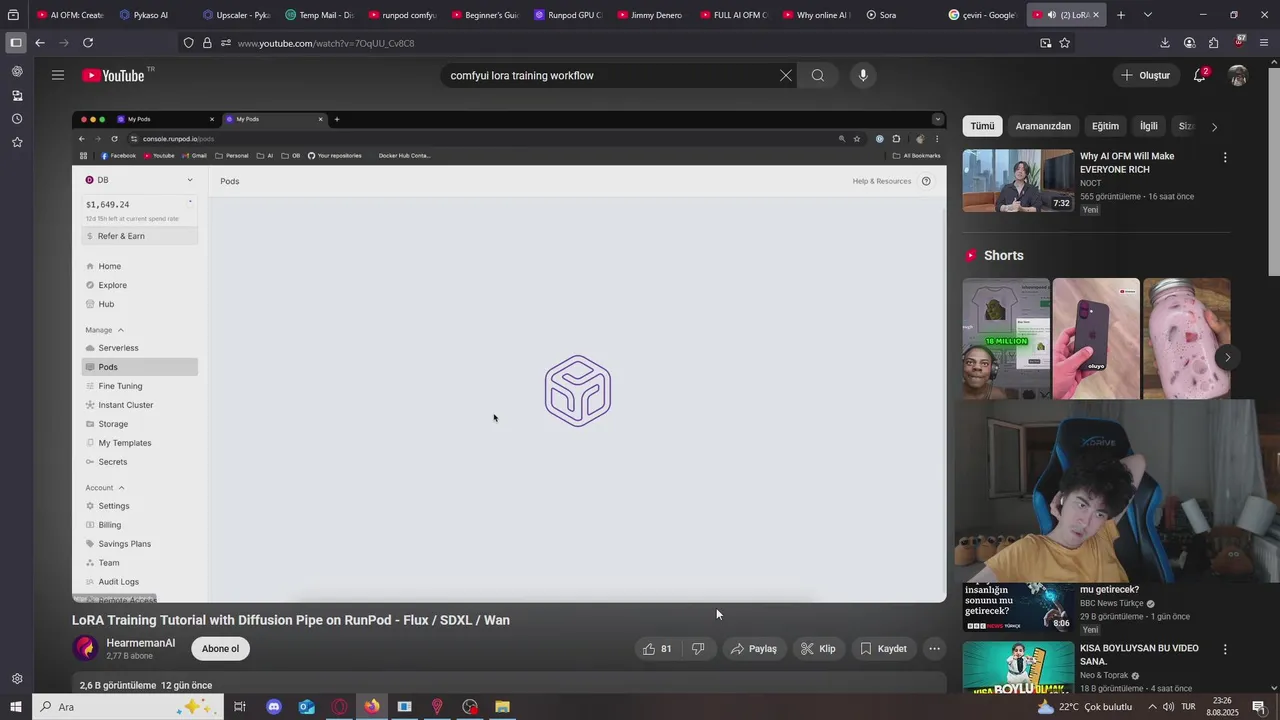Open YouTube notifications bell
This screenshot has height=720, width=1280.
(1200, 75)
